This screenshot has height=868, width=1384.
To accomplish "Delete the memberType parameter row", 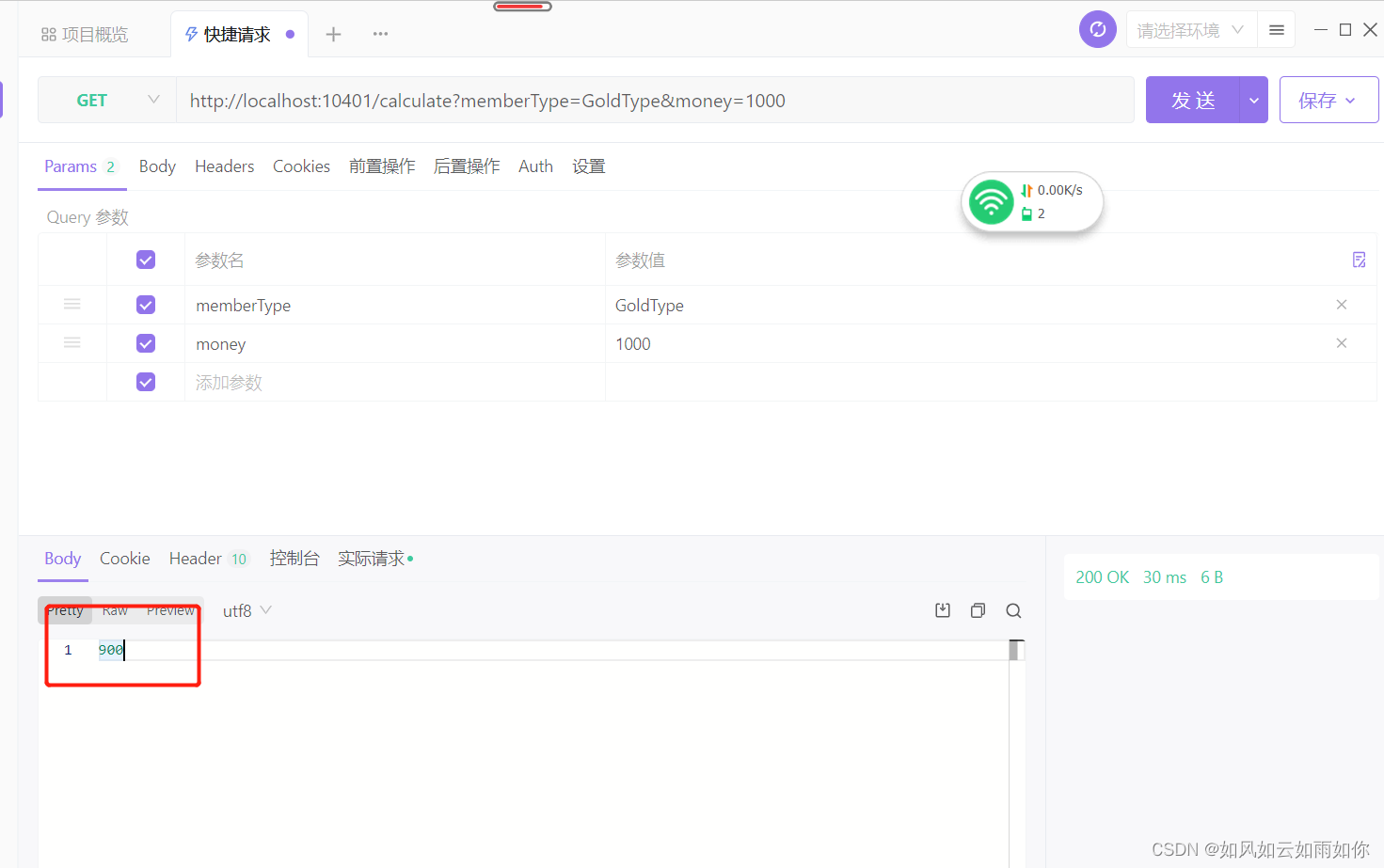I will [1342, 305].
